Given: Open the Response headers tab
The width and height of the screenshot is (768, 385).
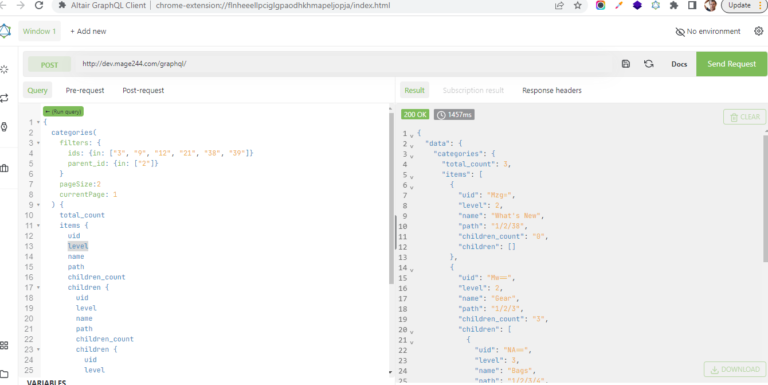Looking at the screenshot, I should [x=552, y=91].
